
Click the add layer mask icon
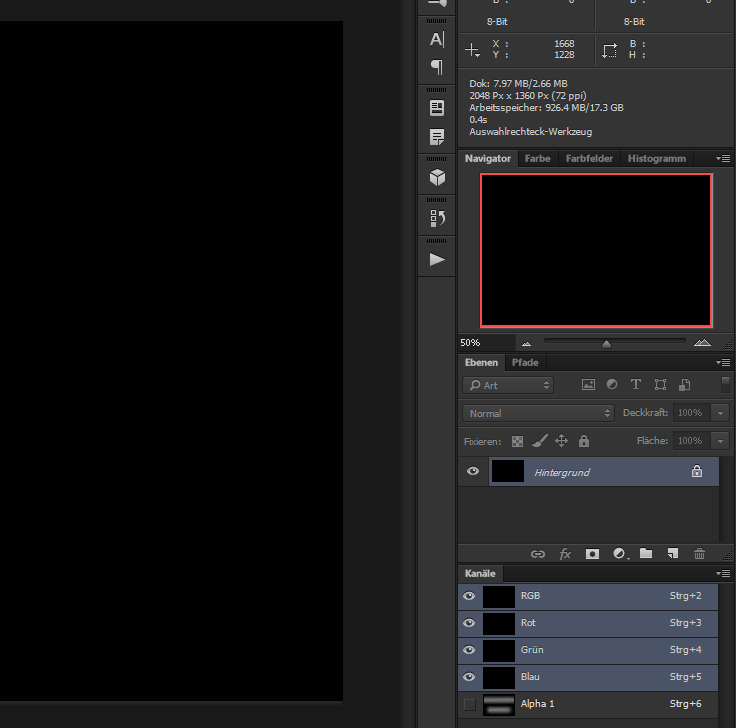tap(592, 553)
